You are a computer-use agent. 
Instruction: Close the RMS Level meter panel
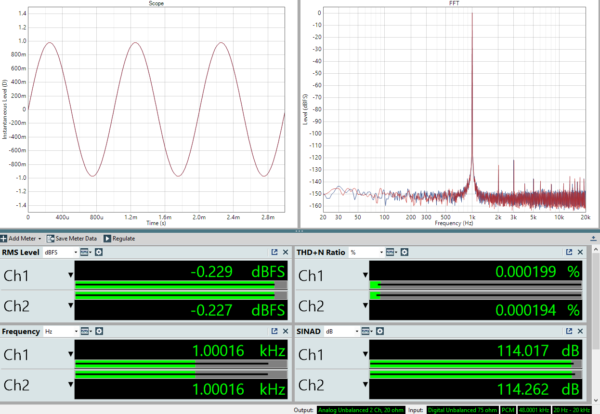(285, 254)
